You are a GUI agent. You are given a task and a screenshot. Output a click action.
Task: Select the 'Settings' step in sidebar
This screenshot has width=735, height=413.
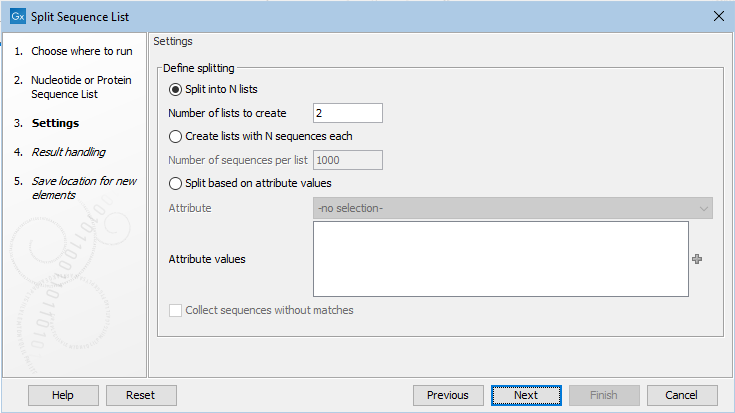(x=55, y=123)
